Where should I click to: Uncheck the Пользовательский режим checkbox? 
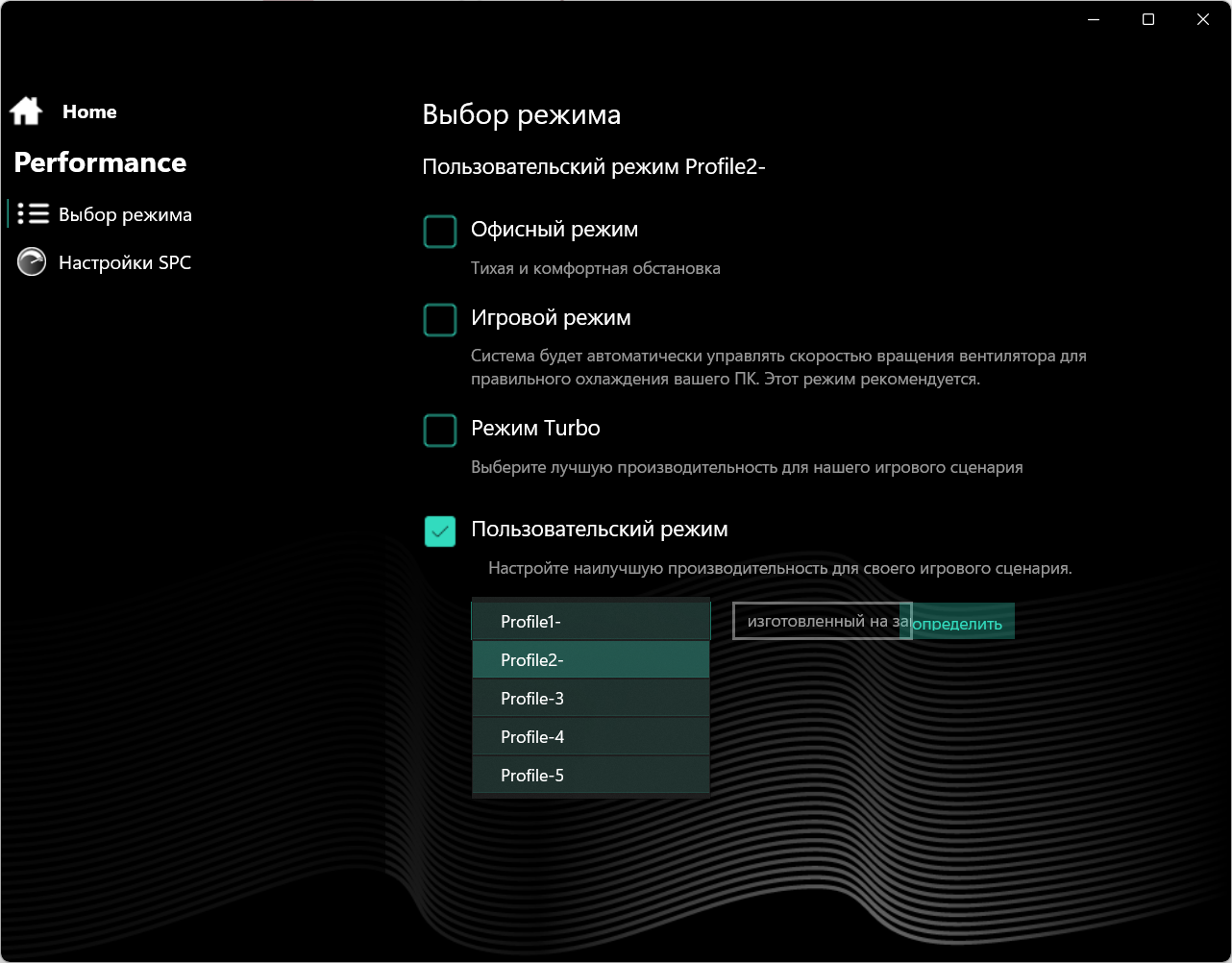(x=440, y=531)
